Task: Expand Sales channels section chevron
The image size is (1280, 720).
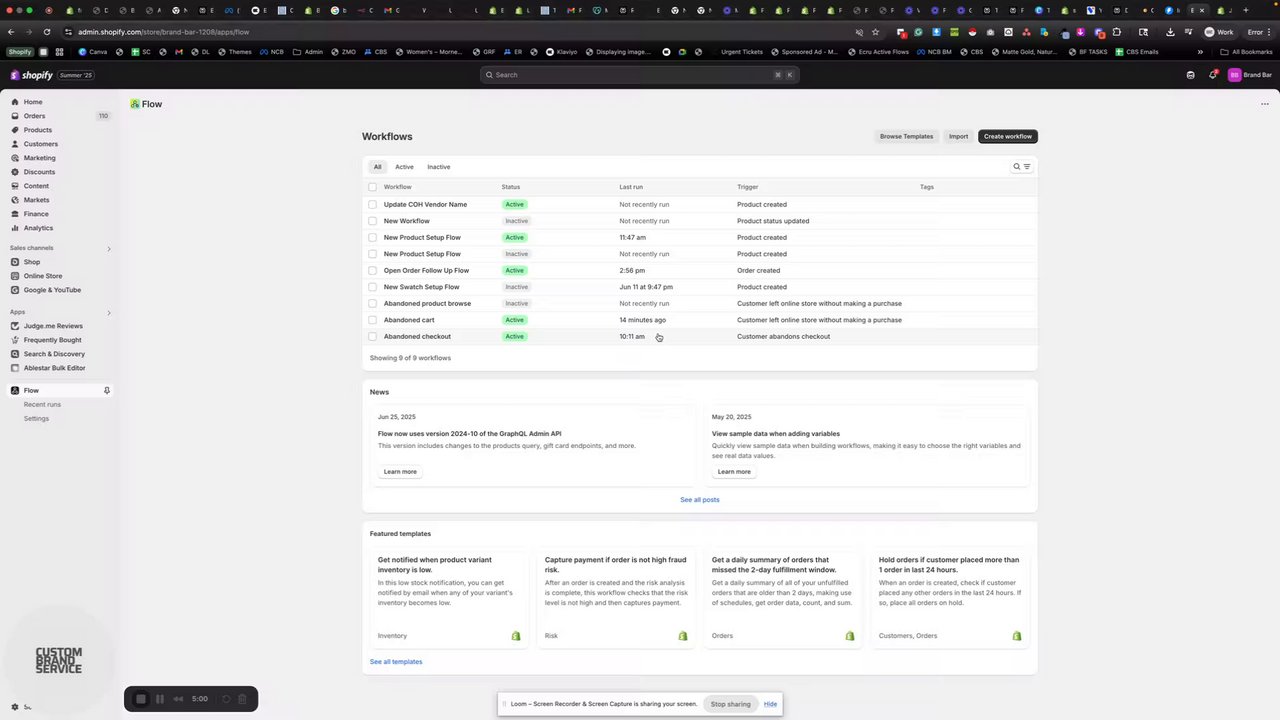Action: coord(109,248)
